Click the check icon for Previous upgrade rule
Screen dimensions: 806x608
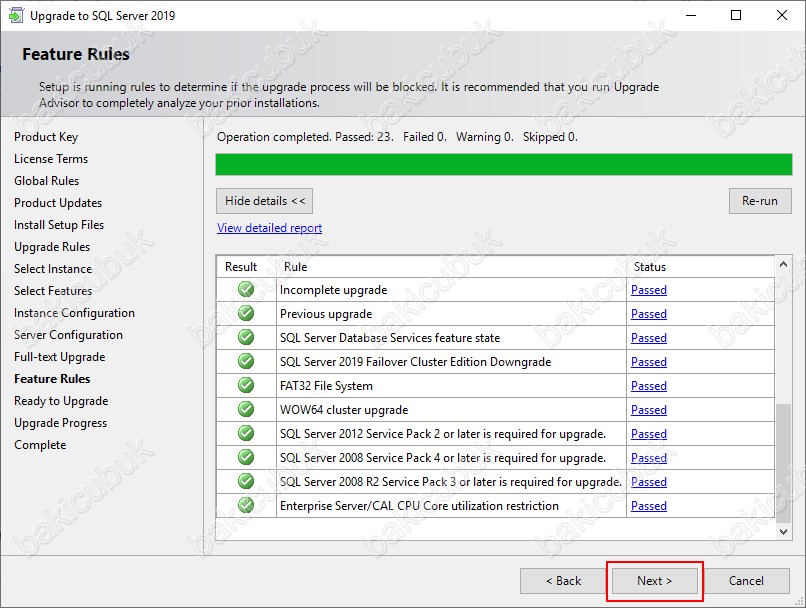tap(246, 313)
